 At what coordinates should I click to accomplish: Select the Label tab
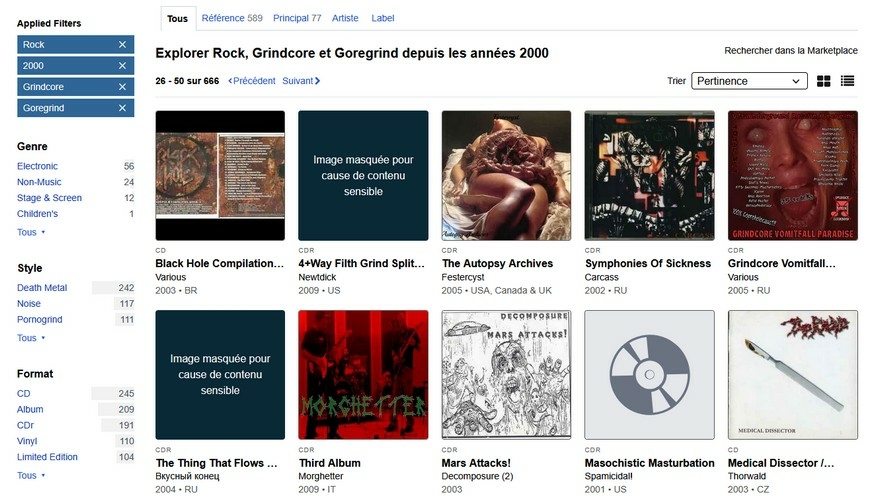382,18
